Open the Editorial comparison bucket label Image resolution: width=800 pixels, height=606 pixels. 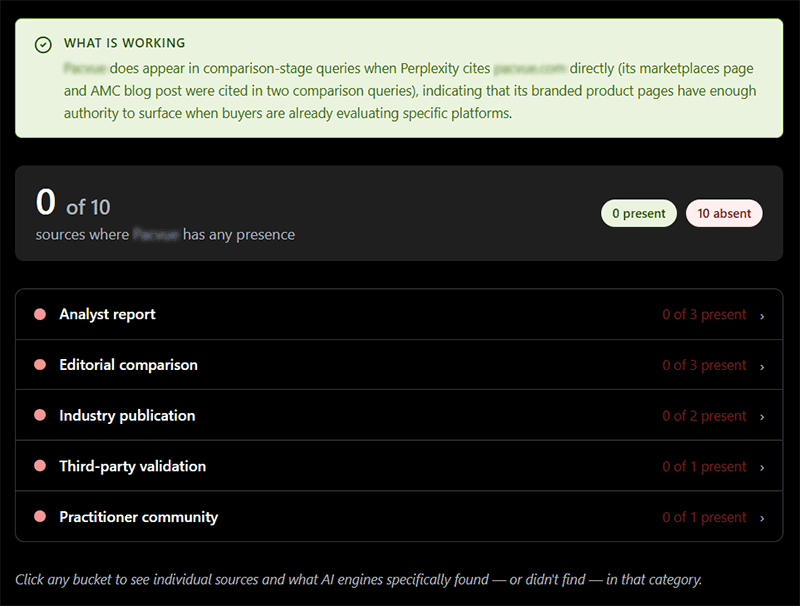129,365
